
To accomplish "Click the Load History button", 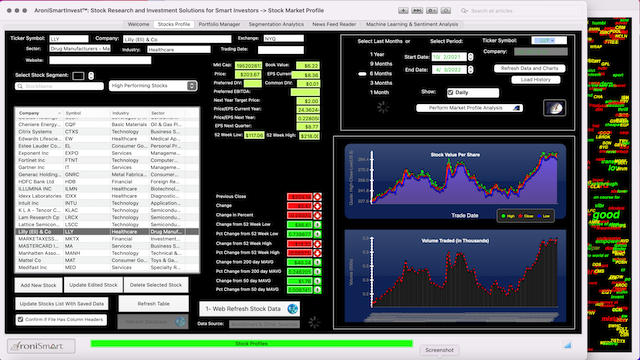I will (x=536, y=80).
